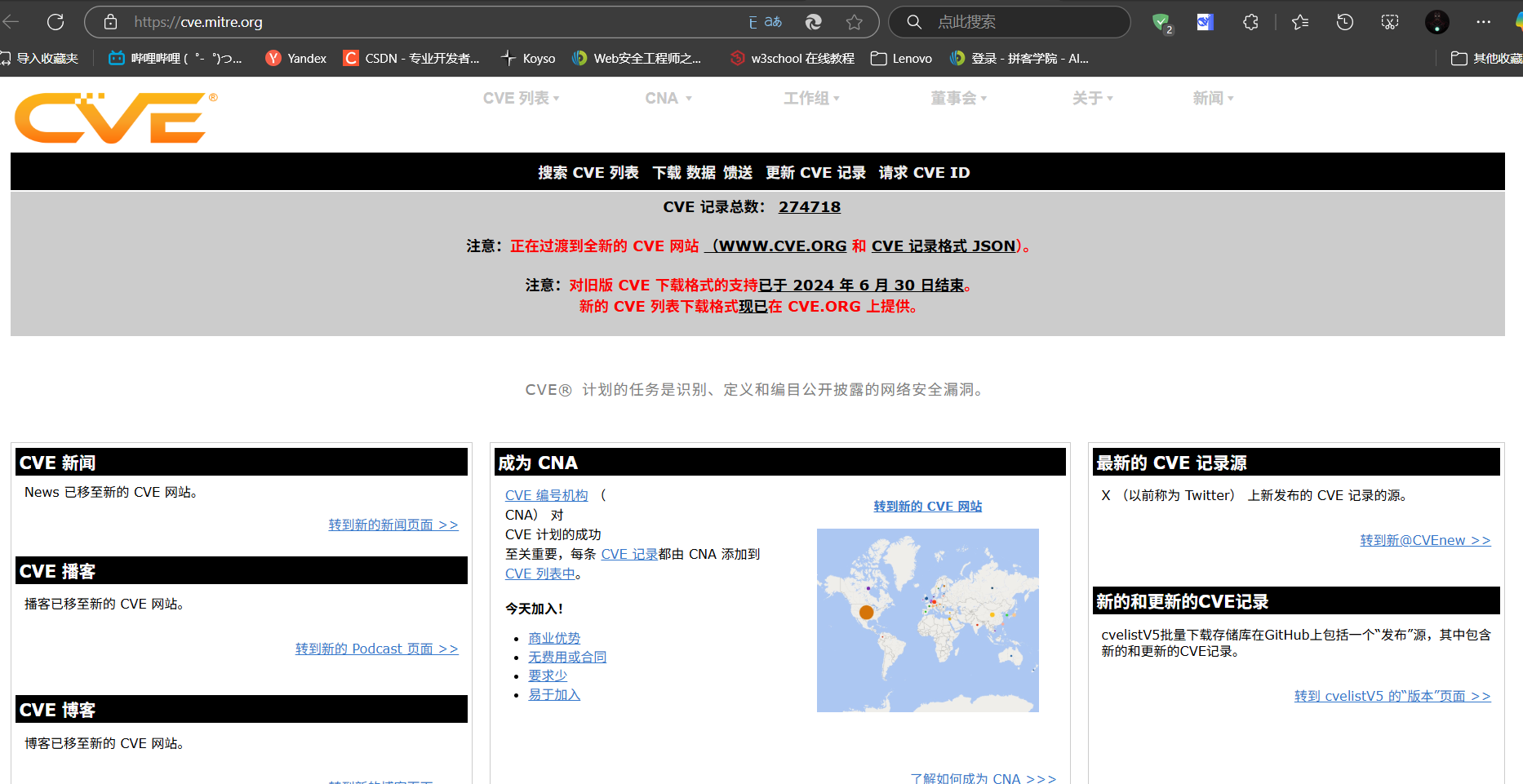Open the CSDN bookmark
The height and width of the screenshot is (784, 1523).
coord(411,58)
